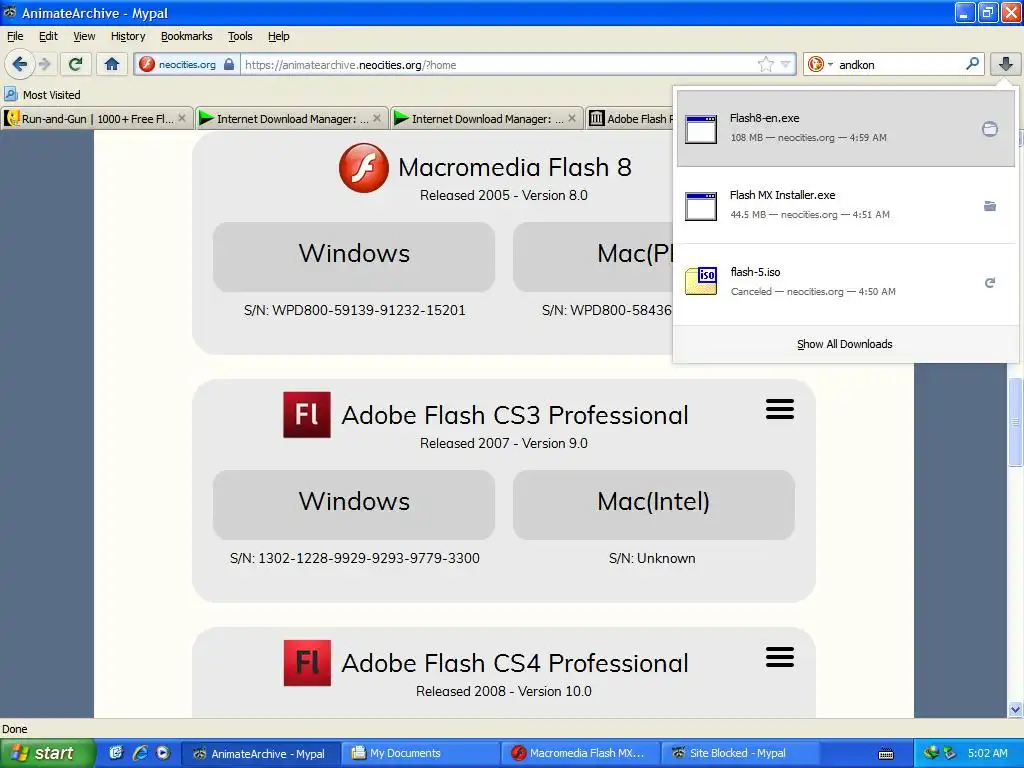This screenshot has width=1024, height=768.
Task: Switch to the second Internet Download Manager tab
Action: pyautogui.click(x=487, y=118)
